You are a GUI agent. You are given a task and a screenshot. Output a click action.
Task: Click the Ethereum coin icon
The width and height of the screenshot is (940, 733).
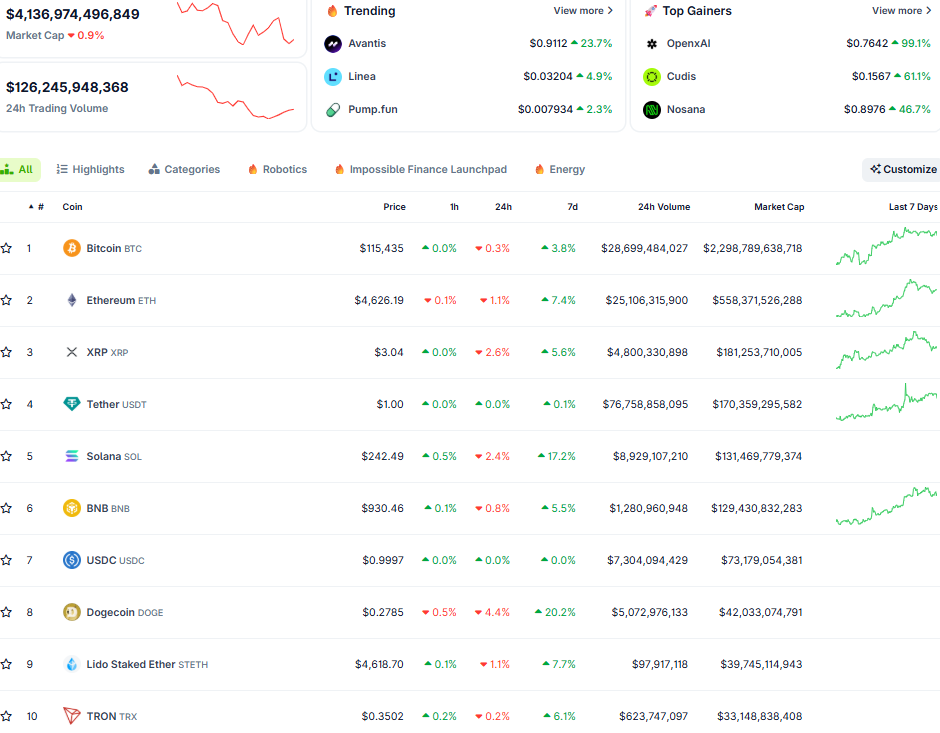[x=70, y=299]
